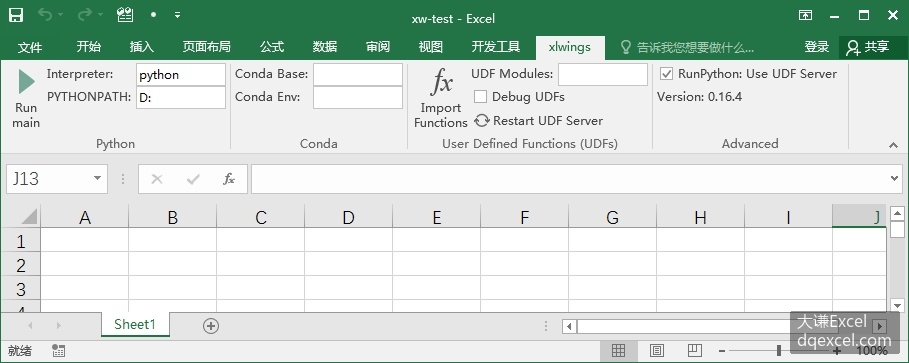Click the horizontal scrollbar left arrow
This screenshot has height=363, width=909.
point(569,326)
